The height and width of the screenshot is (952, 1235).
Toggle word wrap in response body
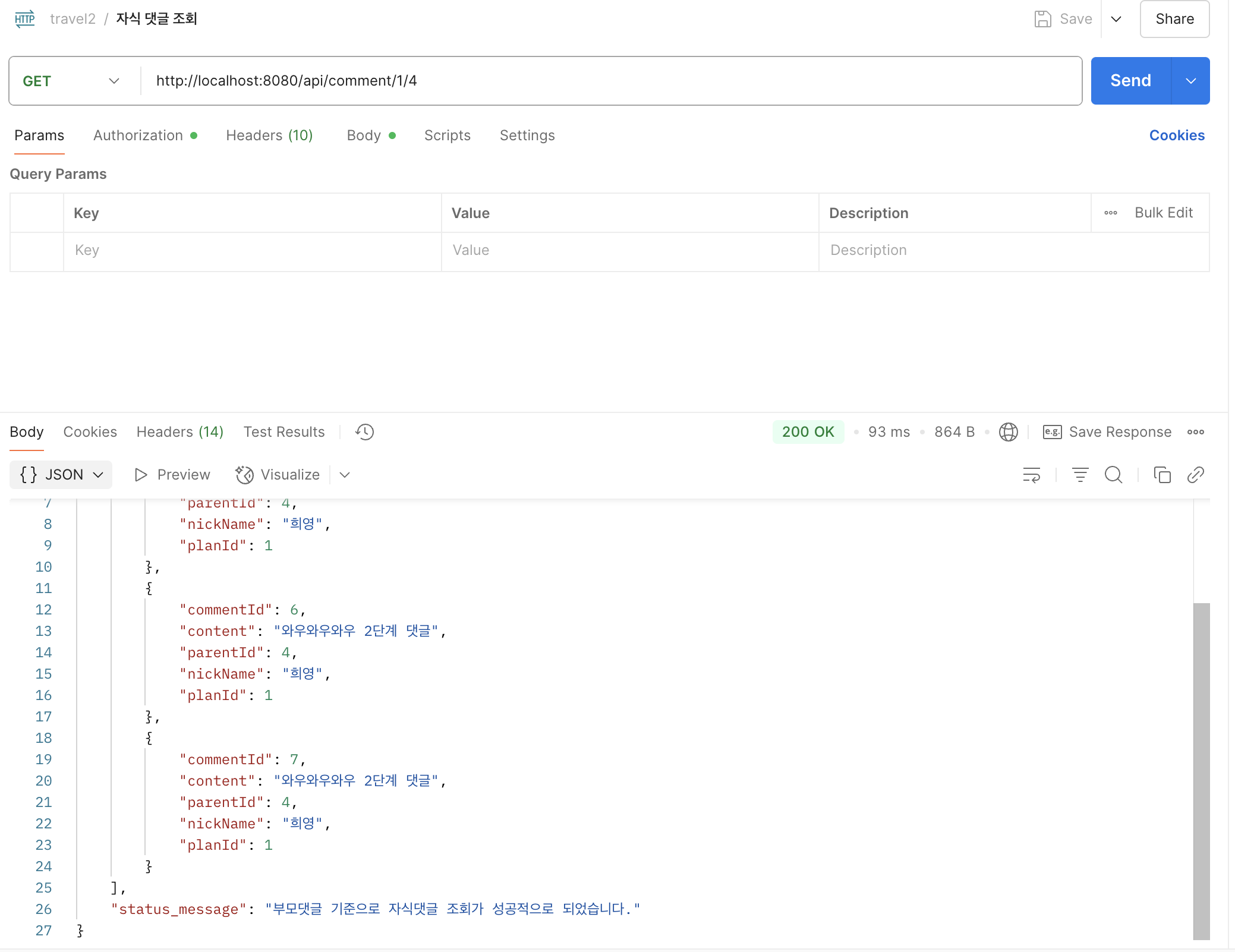1031,475
